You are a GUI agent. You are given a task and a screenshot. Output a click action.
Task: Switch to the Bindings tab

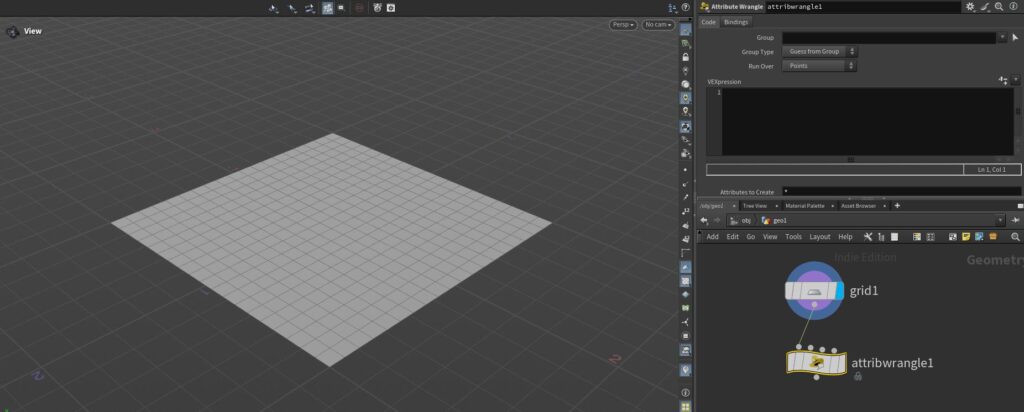(736, 21)
